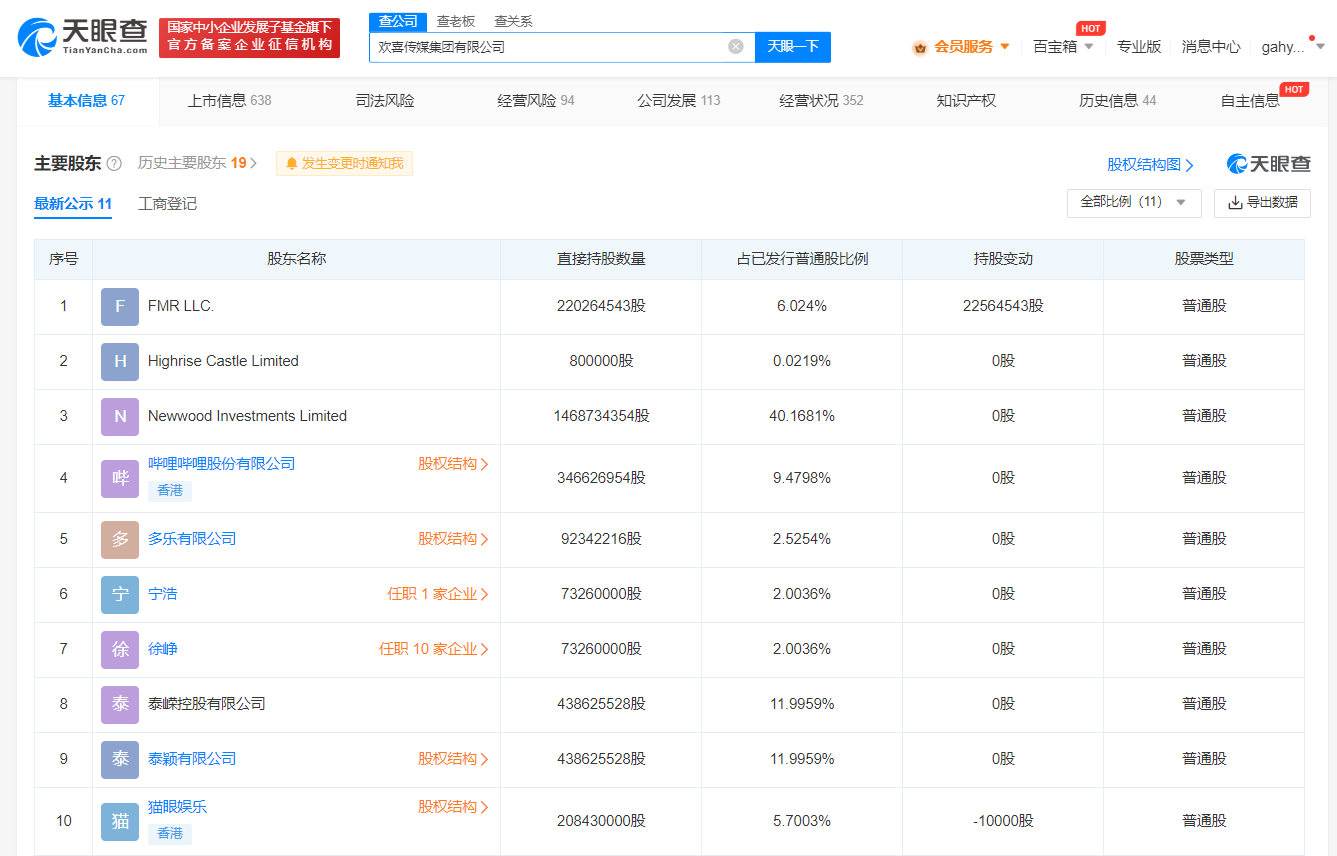Switch to the 工商登记 tab
This screenshot has height=856, width=1337.
166,203
